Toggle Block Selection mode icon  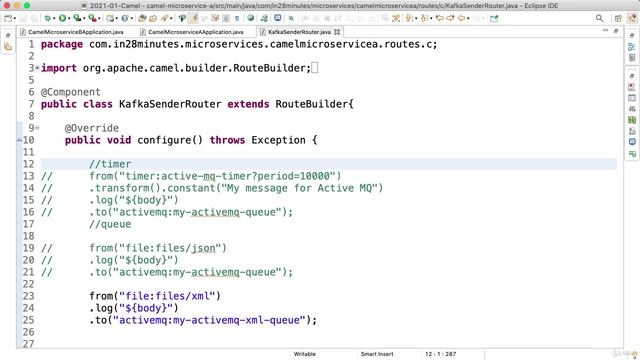tap(225, 18)
